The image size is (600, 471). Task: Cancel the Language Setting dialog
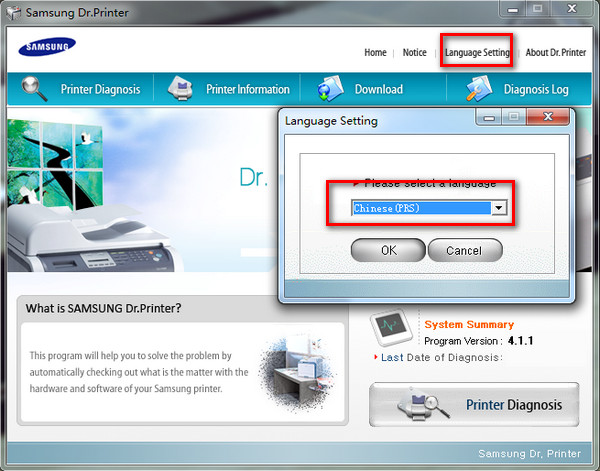click(465, 250)
